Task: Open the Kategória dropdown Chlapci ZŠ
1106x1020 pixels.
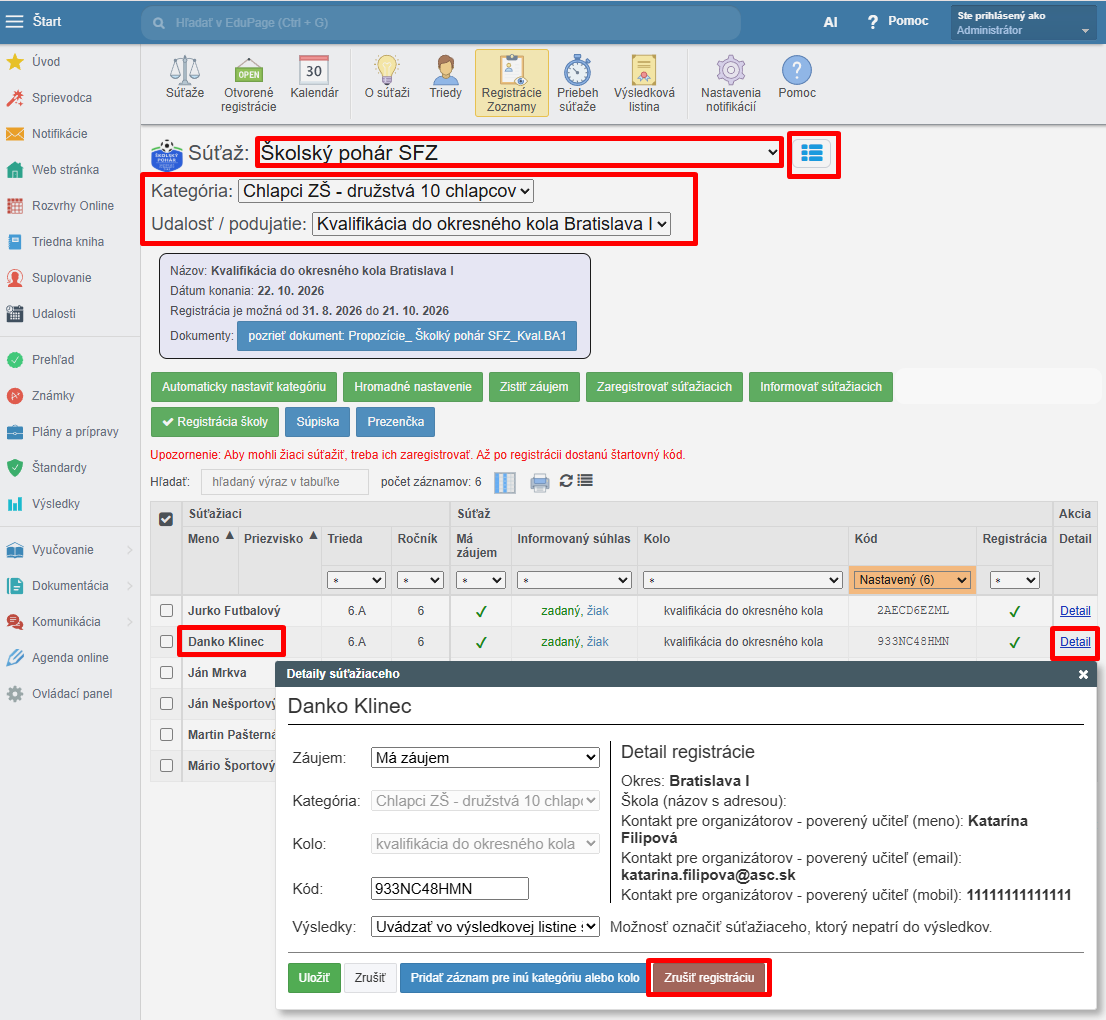Action: [386, 191]
